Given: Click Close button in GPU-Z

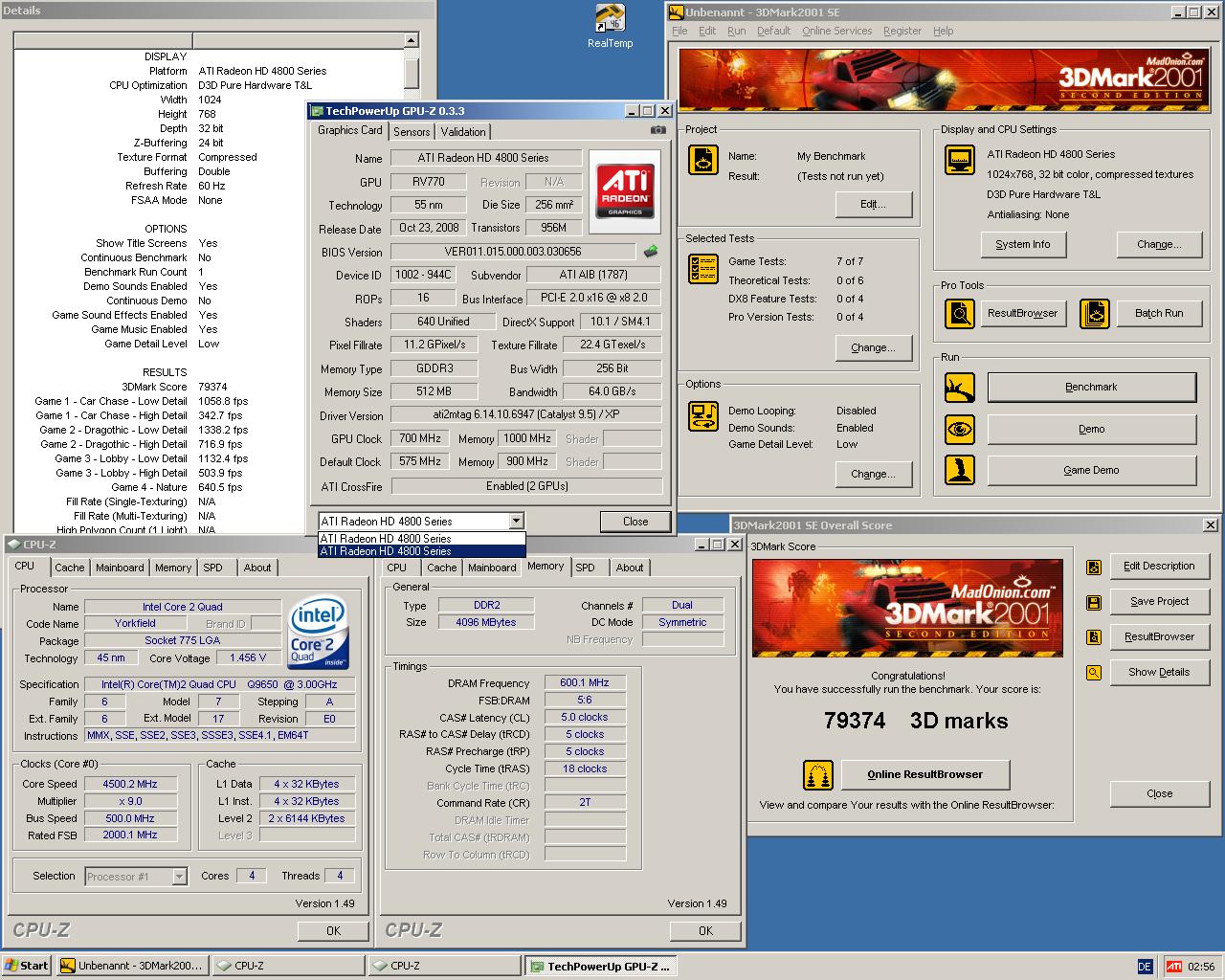Looking at the screenshot, I should coord(635,522).
